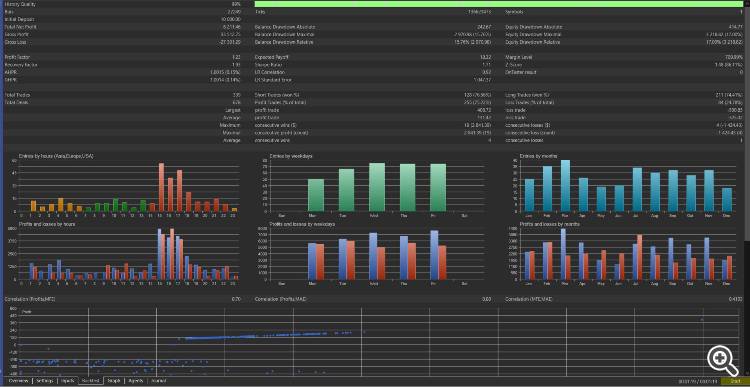
Task: Select the Gross Profit label
Action: tap(16, 35)
